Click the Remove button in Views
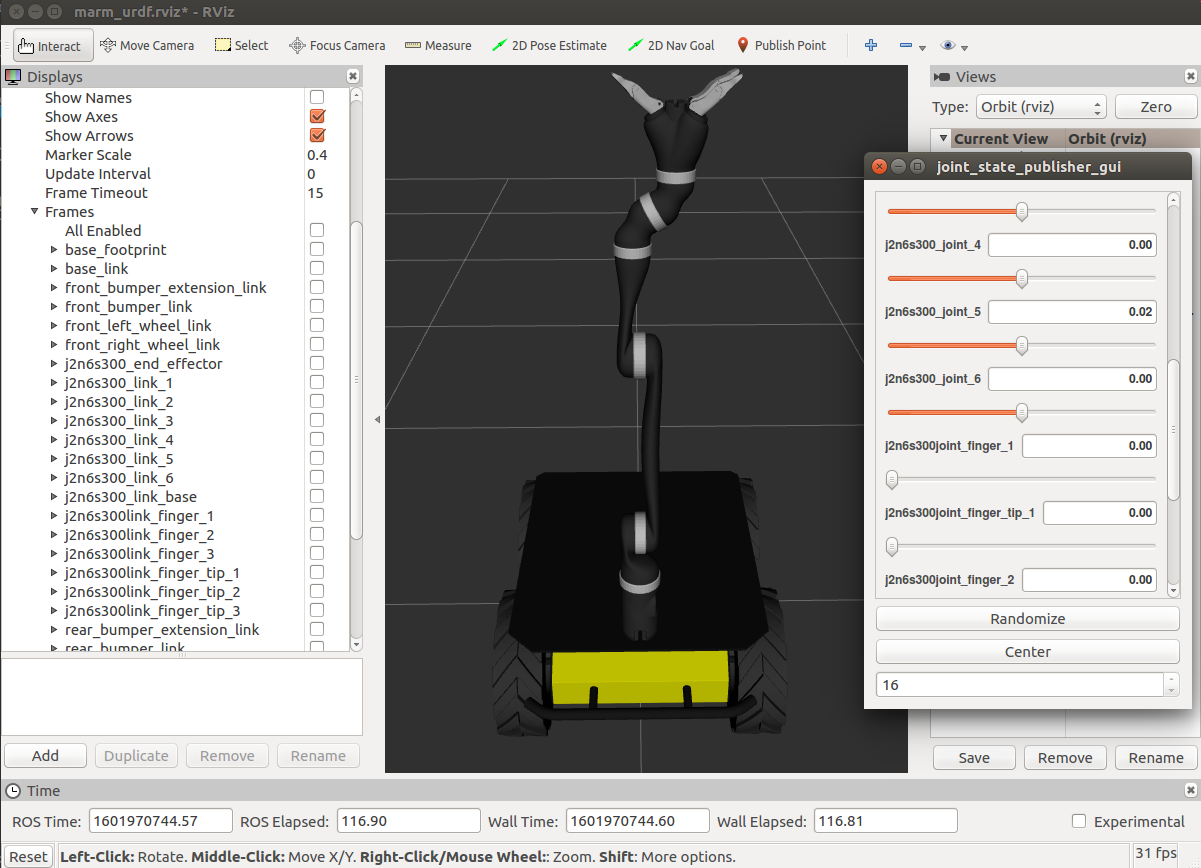 pos(1065,758)
